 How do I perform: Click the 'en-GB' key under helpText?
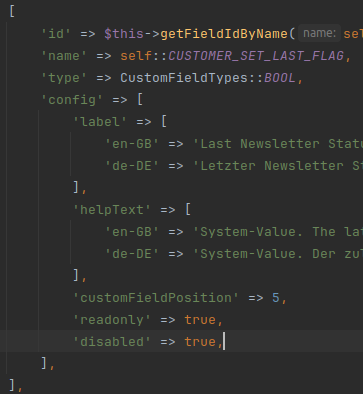point(132,232)
